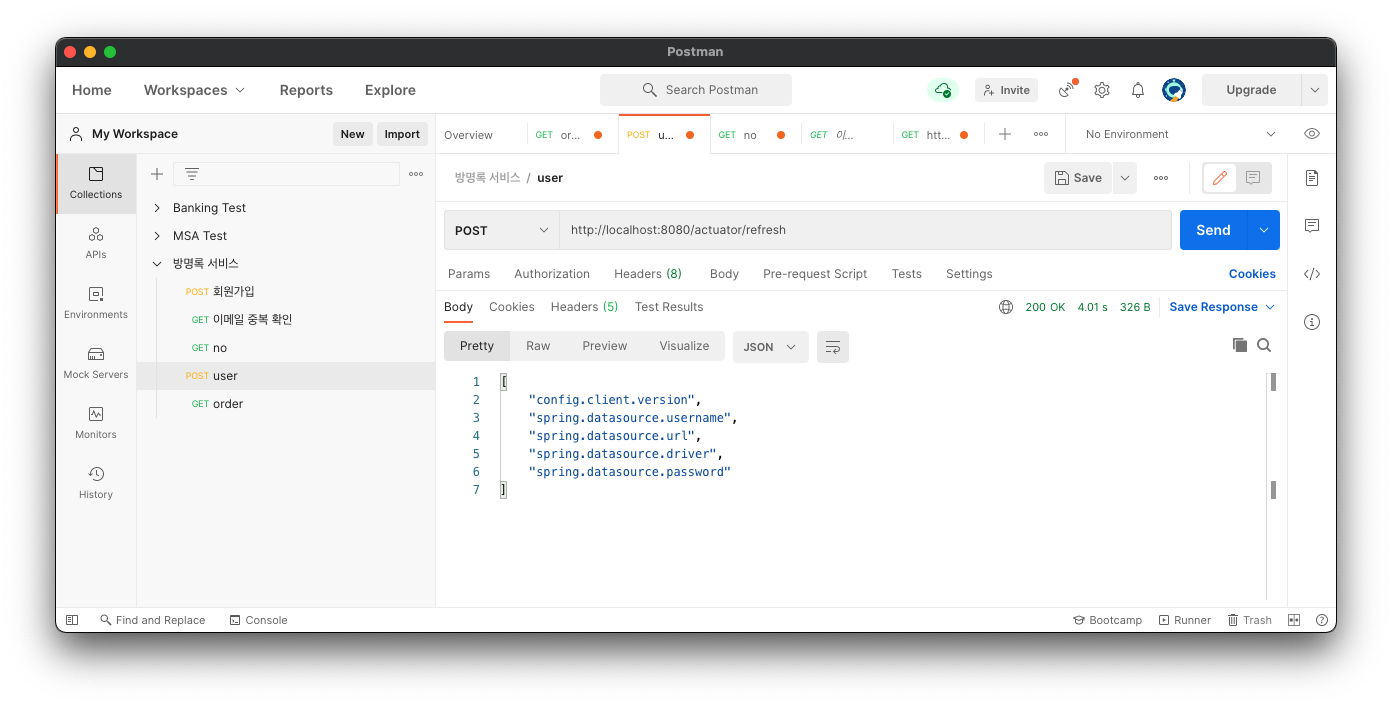Open request more options ellipsis beside Save
1392x706 pixels.
point(1161,178)
